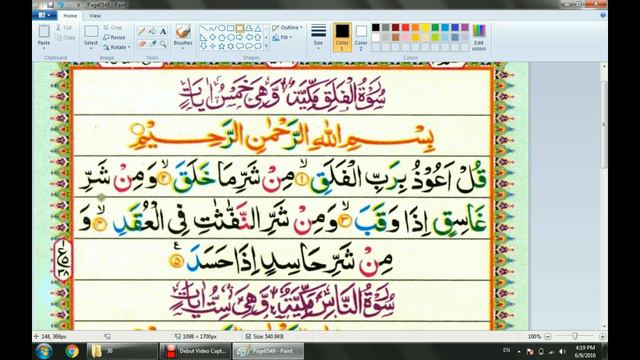This screenshot has height=360, width=640.
Task: Click the Cut scissors button
Action: (x=64, y=27)
